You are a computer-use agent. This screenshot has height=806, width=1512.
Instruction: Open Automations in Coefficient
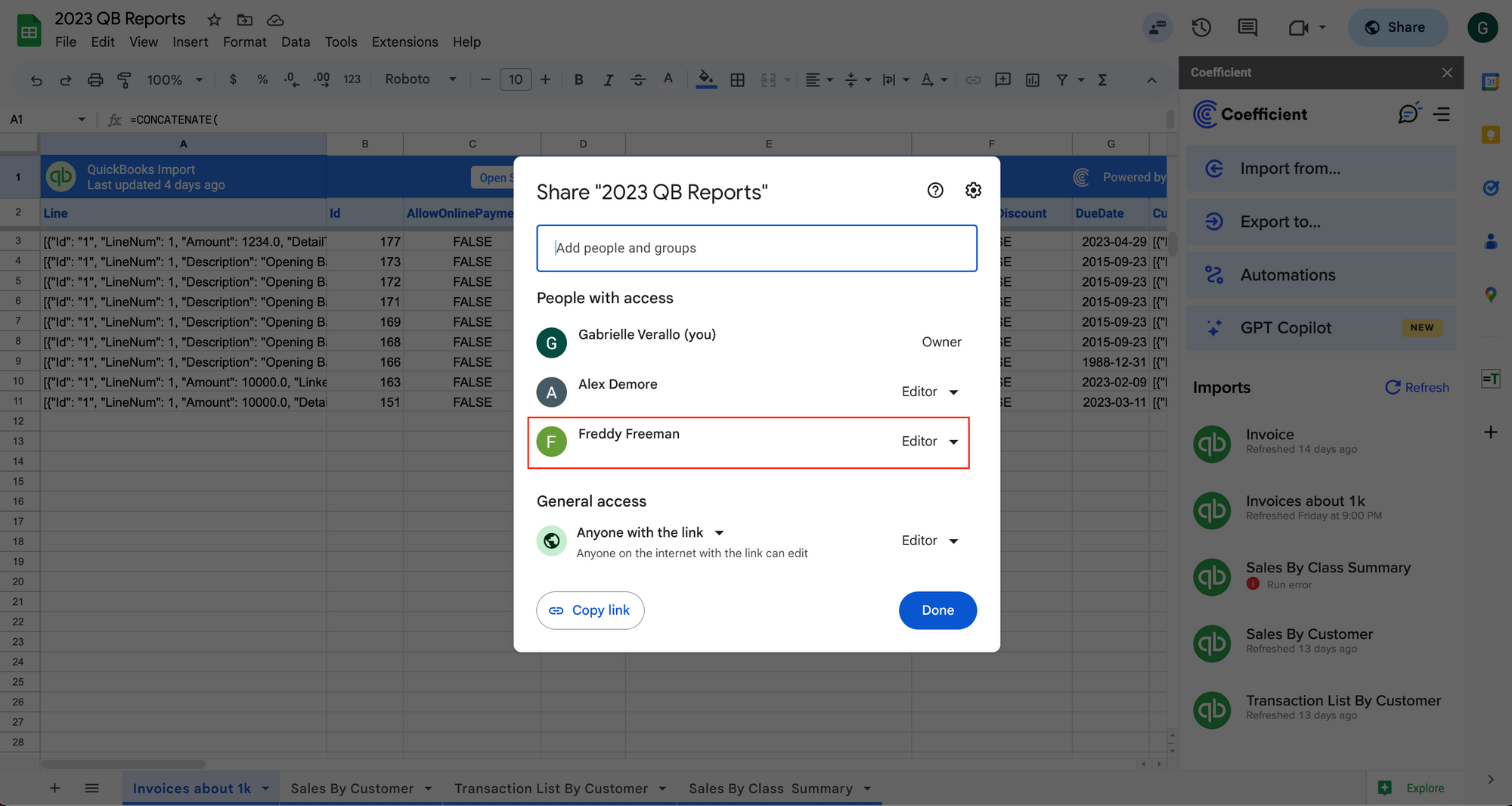coord(1321,275)
